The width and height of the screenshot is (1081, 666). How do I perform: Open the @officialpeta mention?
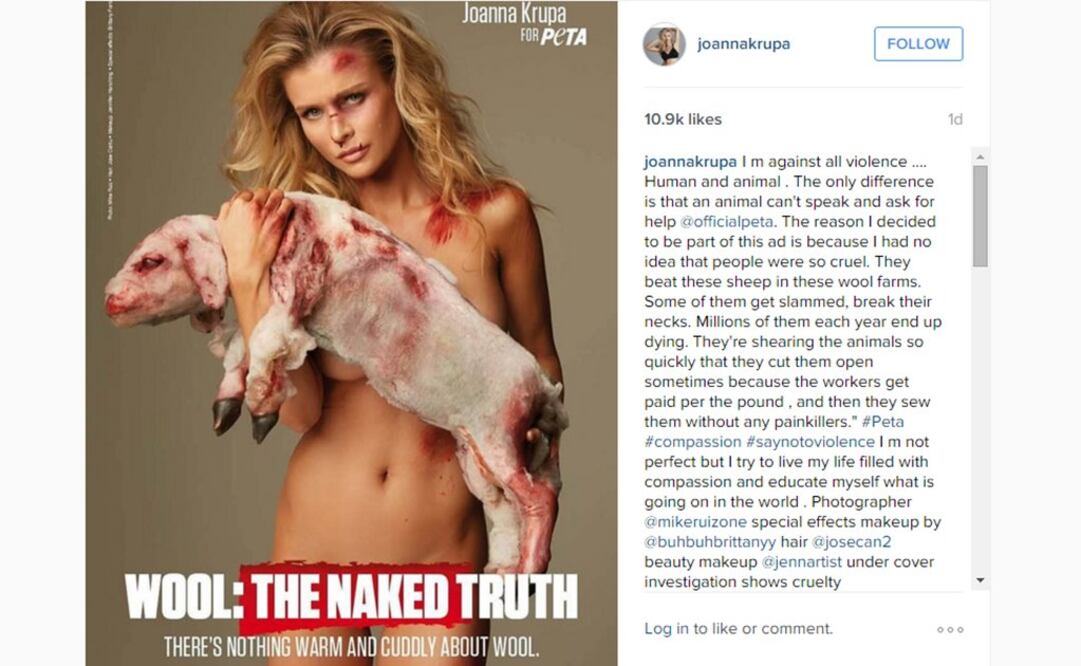point(727,222)
